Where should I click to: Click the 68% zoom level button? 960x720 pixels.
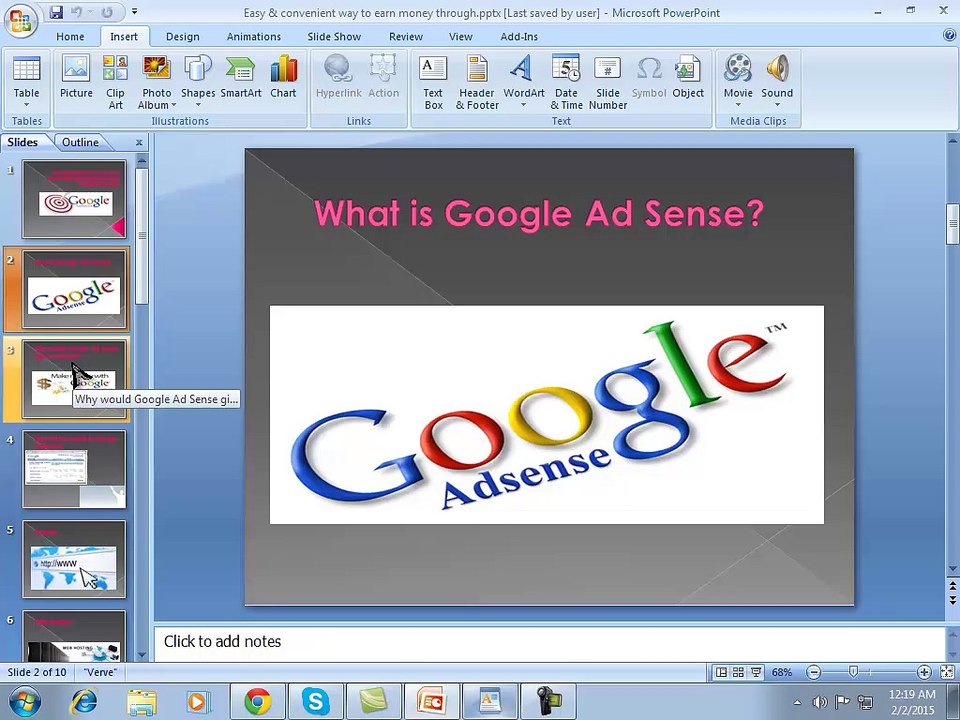coord(782,672)
